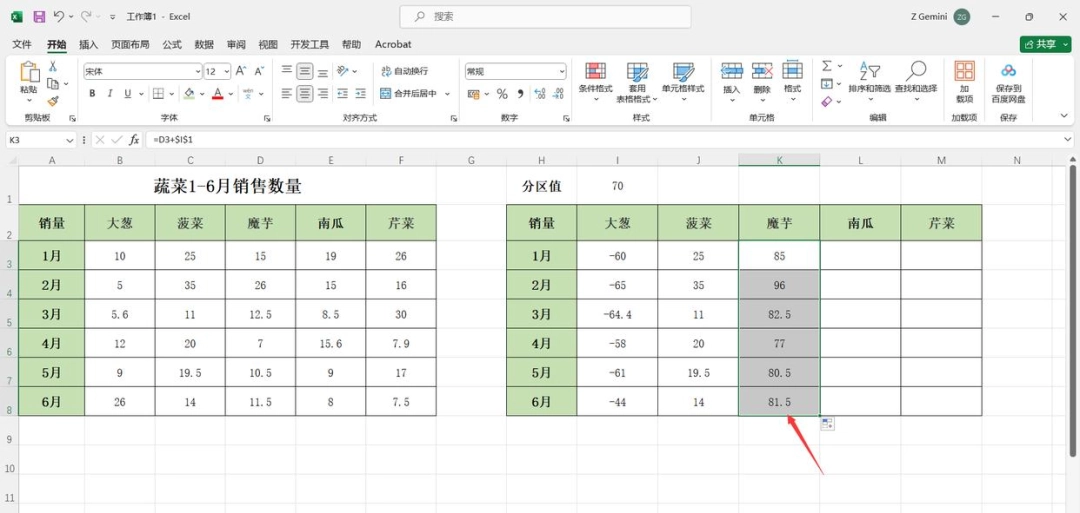Click the Save icon in title bar
The image size is (1080, 513).
[39, 17]
